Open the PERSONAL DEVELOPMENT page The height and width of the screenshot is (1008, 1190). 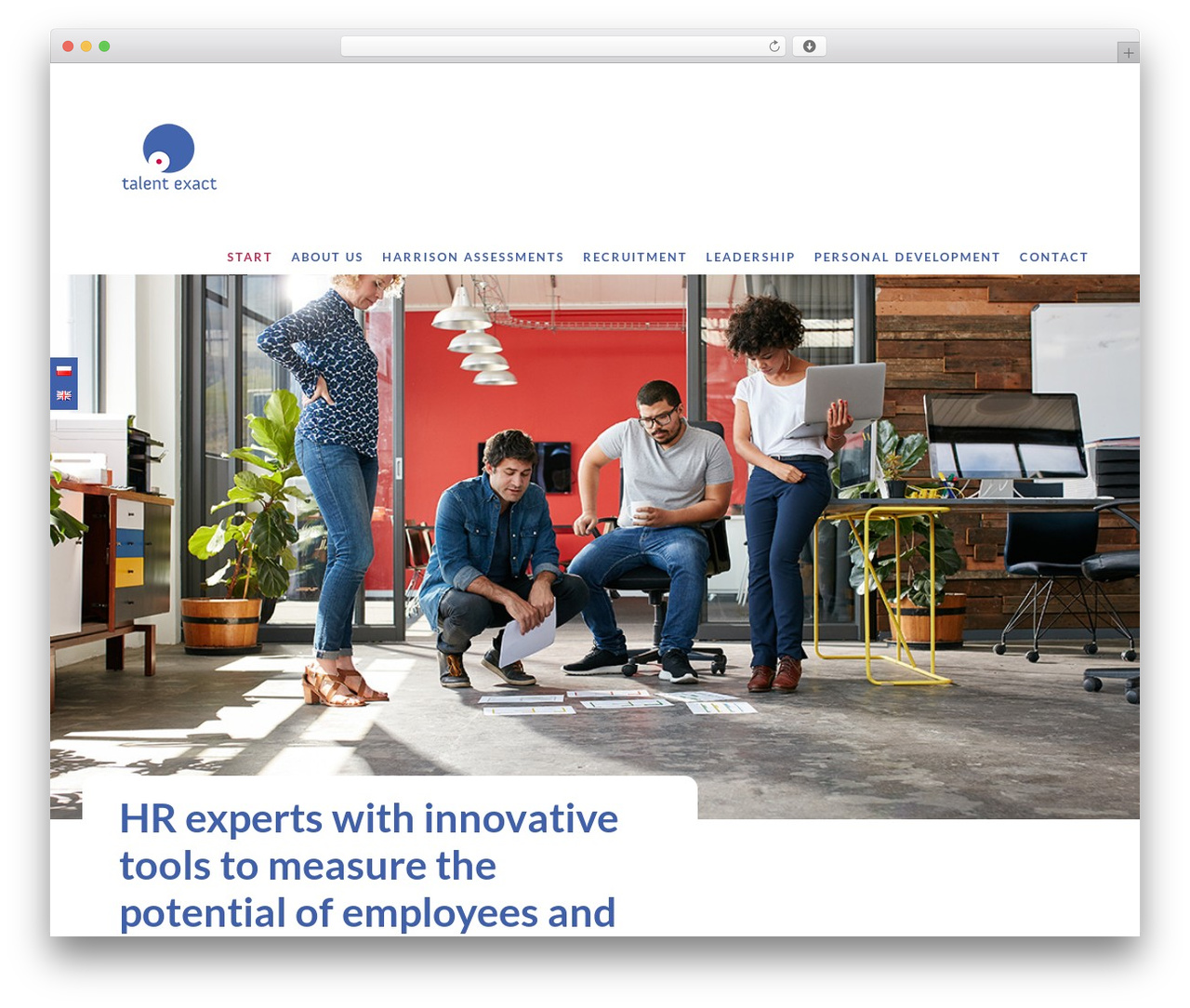coord(907,258)
